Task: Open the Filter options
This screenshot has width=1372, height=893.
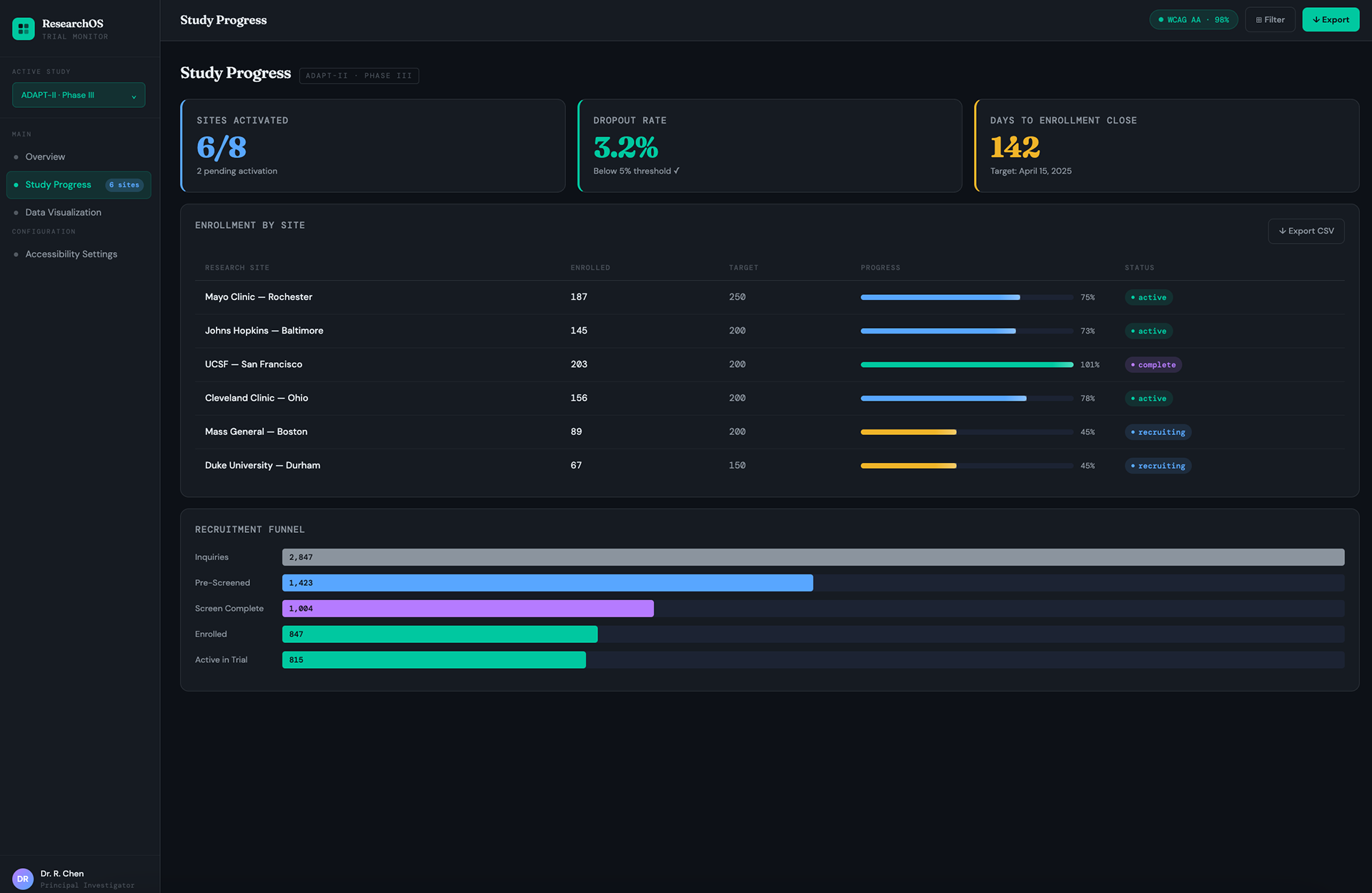Action: click(x=1270, y=20)
